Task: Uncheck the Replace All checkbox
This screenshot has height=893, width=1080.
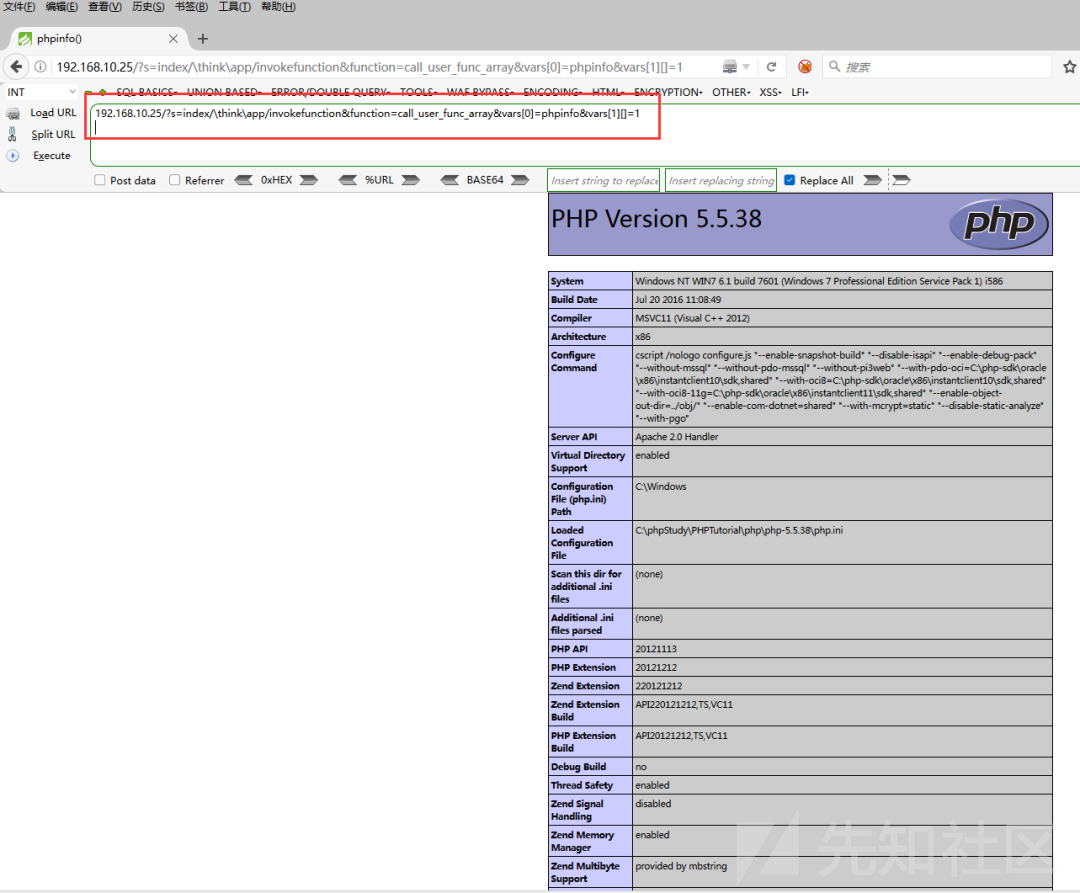Action: pos(790,180)
